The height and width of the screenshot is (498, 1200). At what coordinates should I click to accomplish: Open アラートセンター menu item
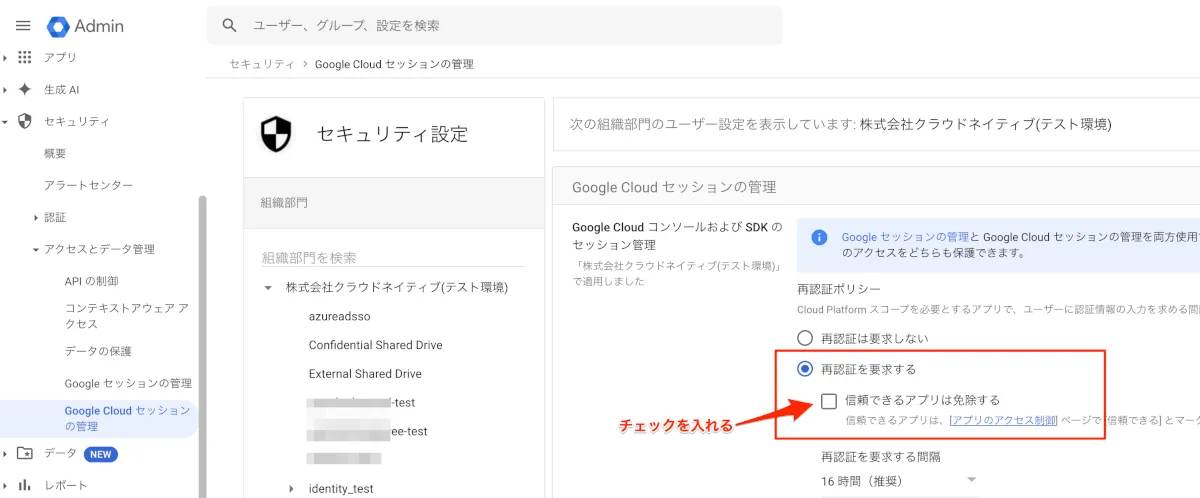pyautogui.click(x=88, y=185)
